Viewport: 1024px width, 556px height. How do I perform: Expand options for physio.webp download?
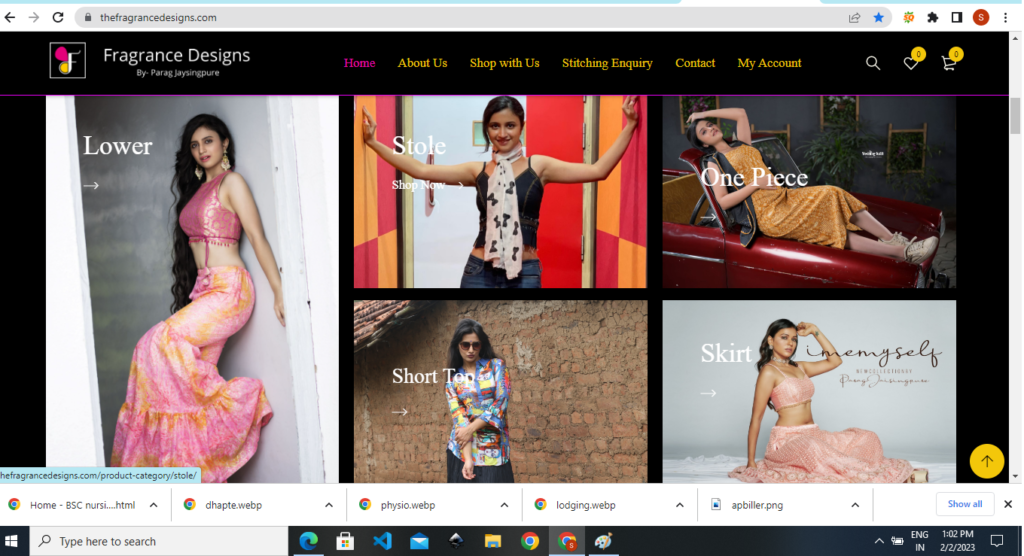pos(504,505)
